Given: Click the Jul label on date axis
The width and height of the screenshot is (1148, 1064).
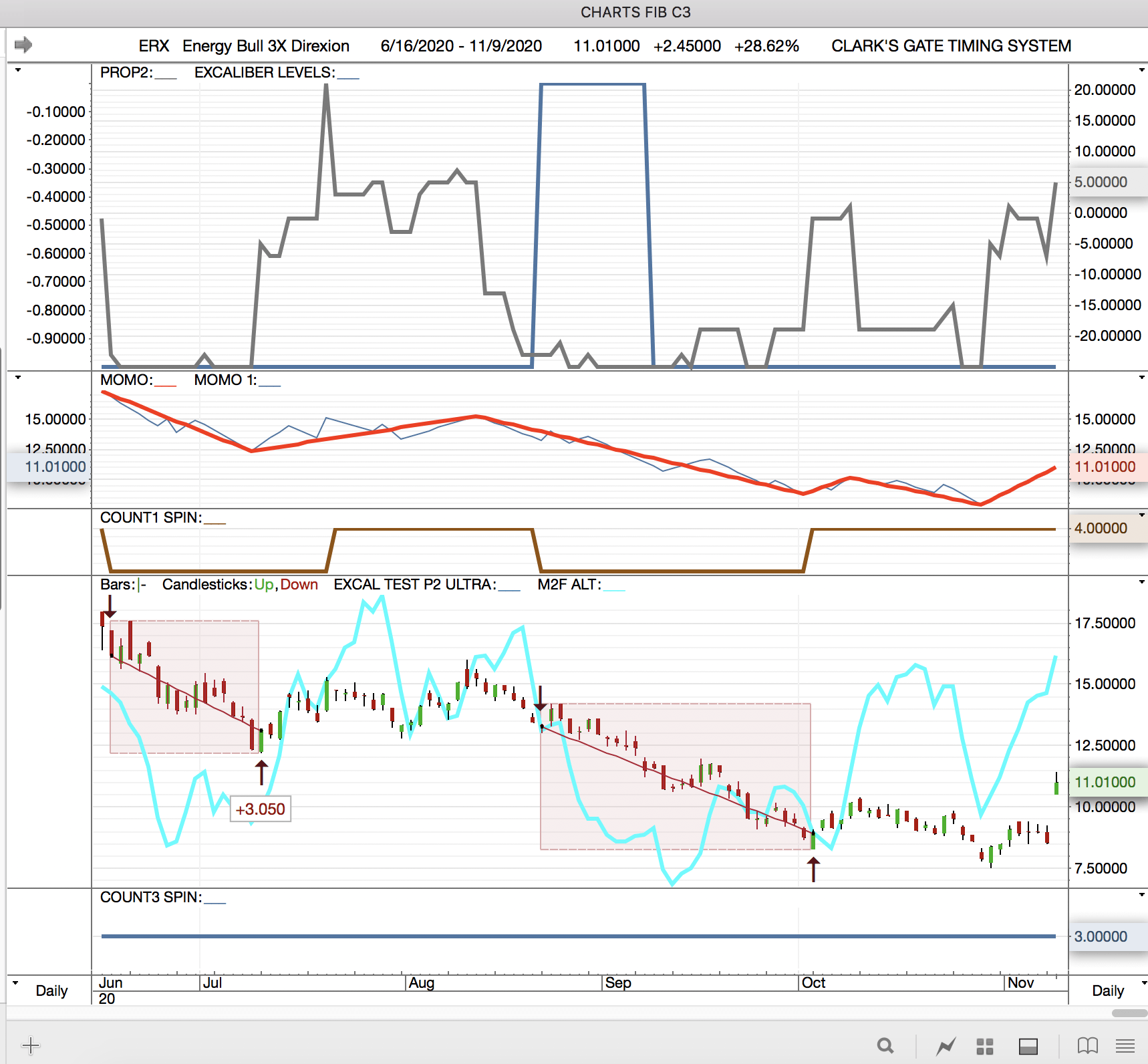Looking at the screenshot, I should [x=212, y=982].
